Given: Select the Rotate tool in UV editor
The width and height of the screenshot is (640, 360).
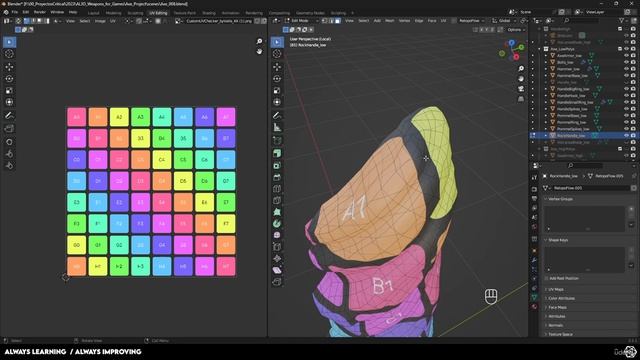Looking at the screenshot, I should tap(9, 78).
